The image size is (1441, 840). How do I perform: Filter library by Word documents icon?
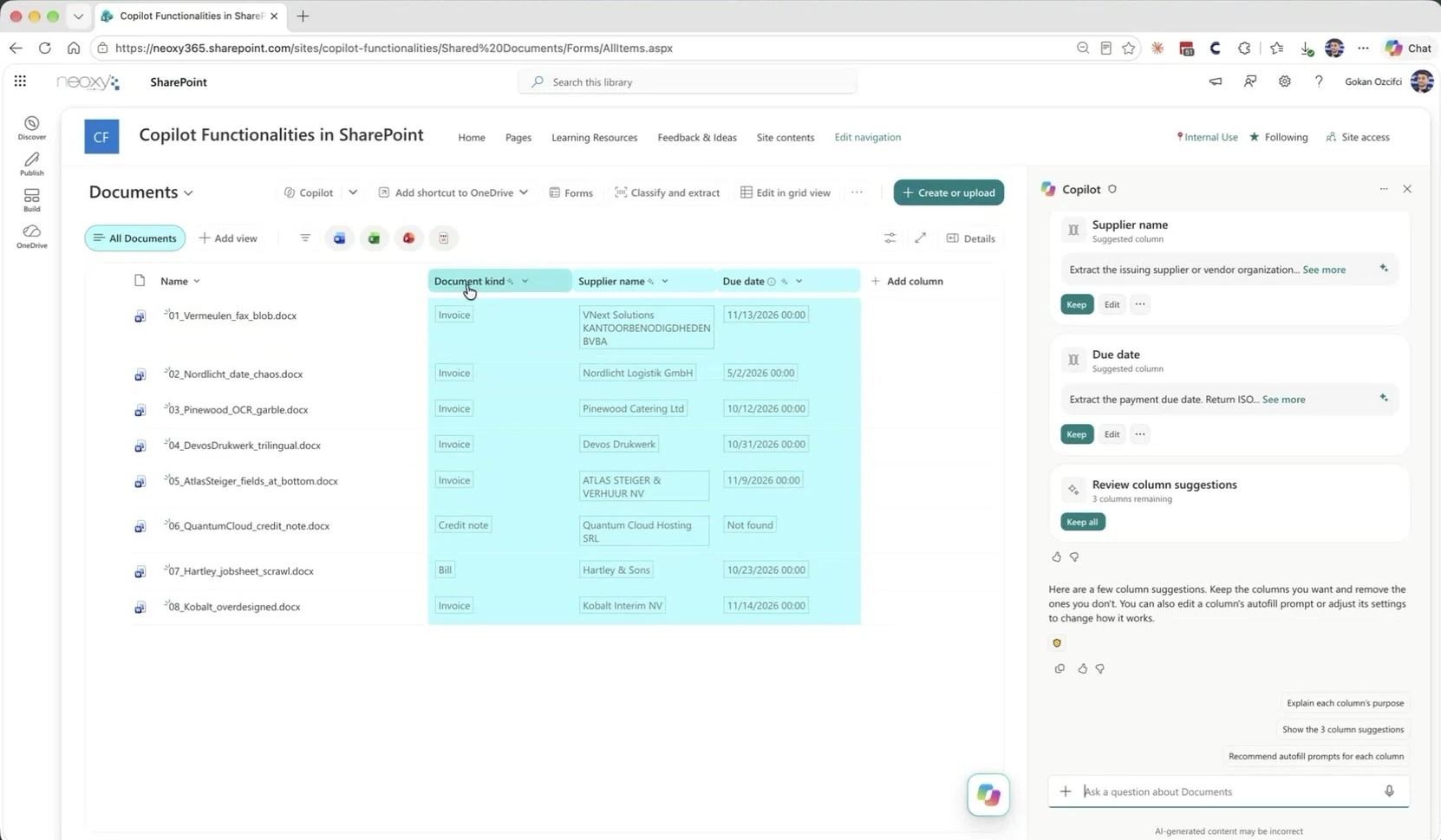[x=340, y=238]
